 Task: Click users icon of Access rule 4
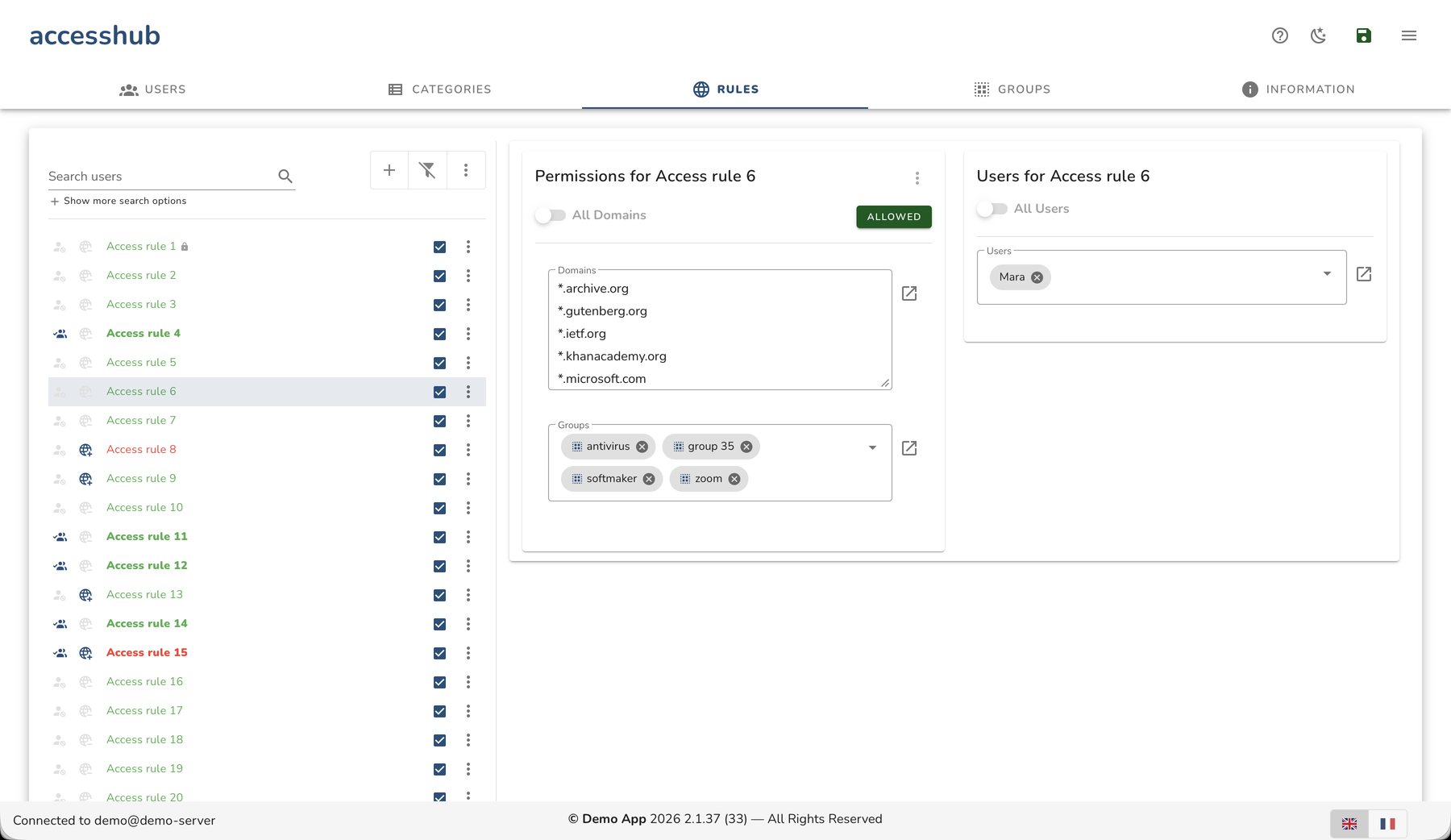[x=60, y=334]
